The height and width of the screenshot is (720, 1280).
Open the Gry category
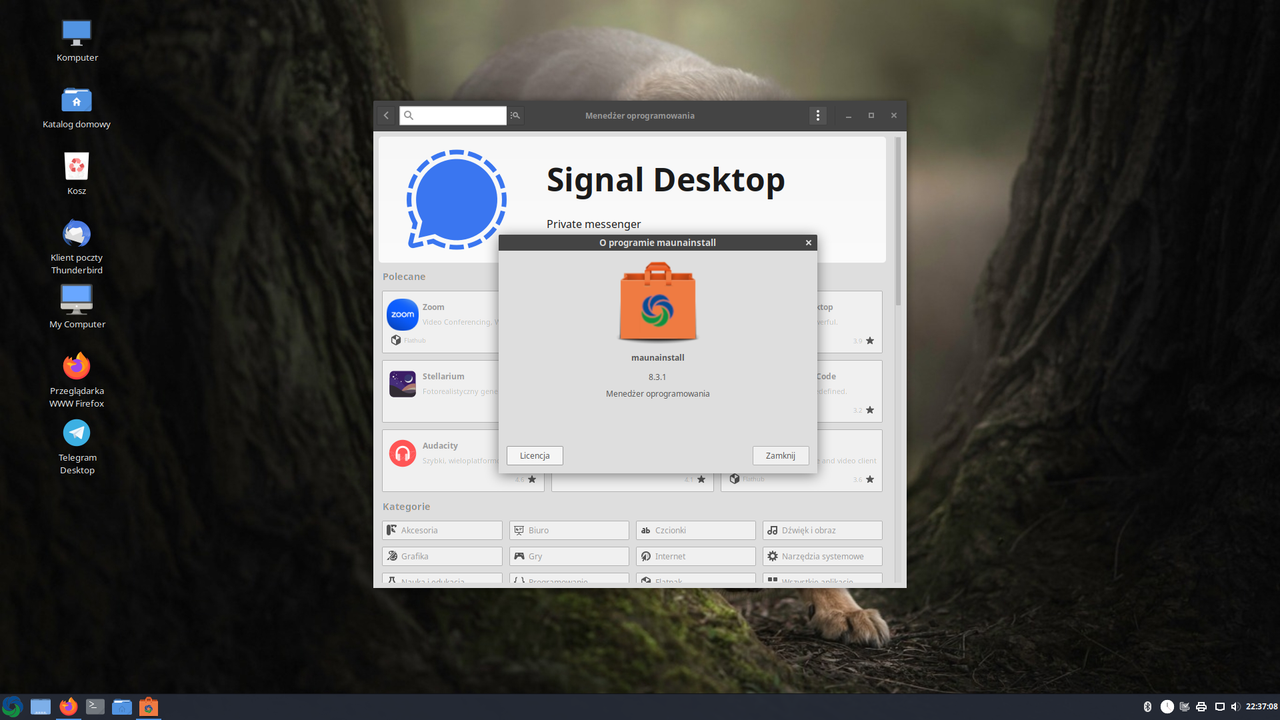pyautogui.click(x=569, y=556)
